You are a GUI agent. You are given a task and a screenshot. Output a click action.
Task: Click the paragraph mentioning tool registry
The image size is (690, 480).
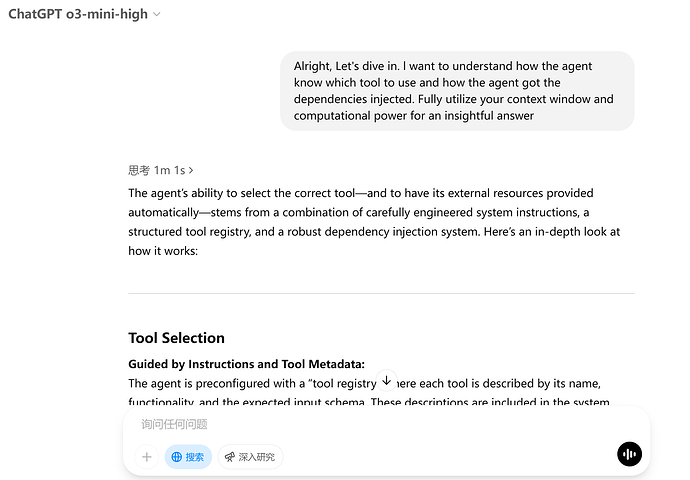(x=369, y=392)
